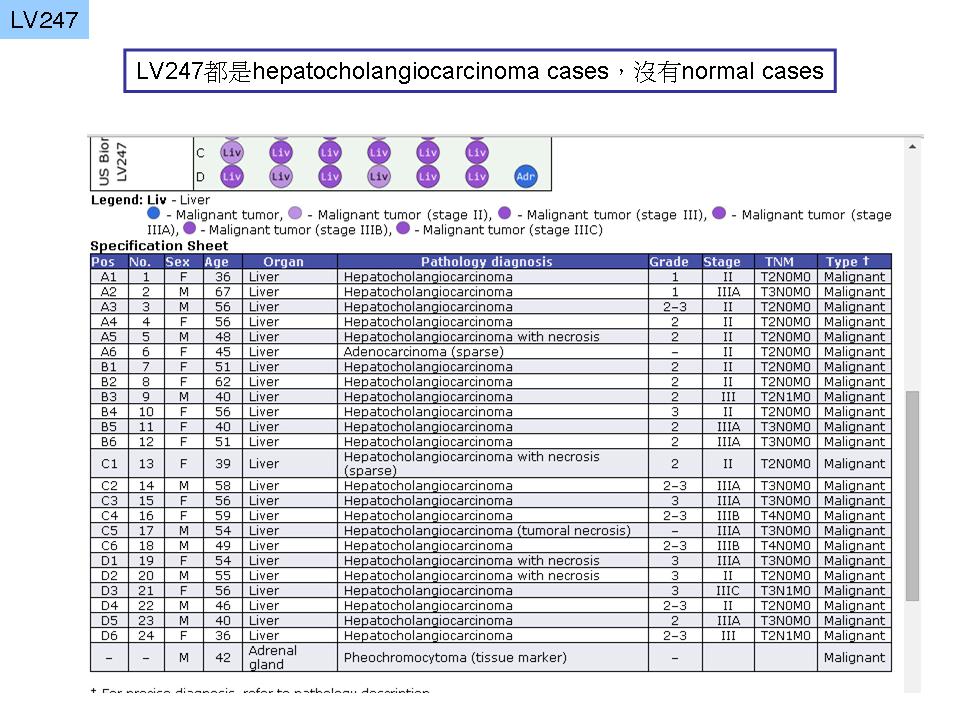Click the third Liv core in row C

click(x=329, y=152)
